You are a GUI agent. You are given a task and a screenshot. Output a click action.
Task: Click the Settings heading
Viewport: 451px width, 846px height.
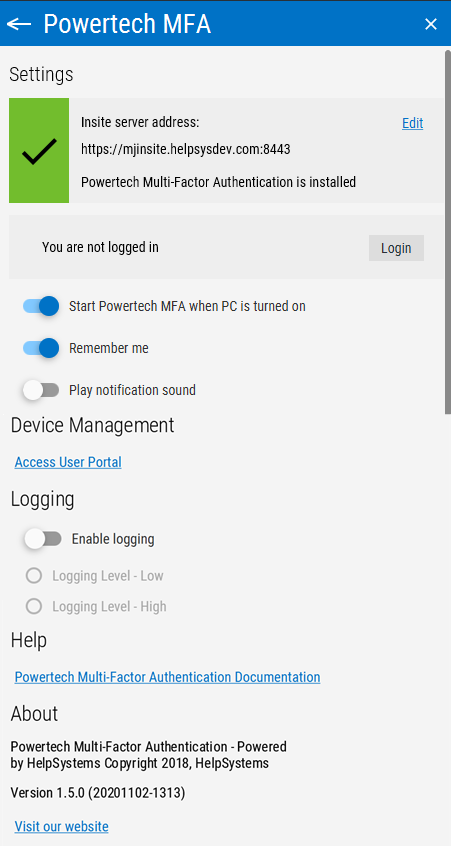pos(41,74)
